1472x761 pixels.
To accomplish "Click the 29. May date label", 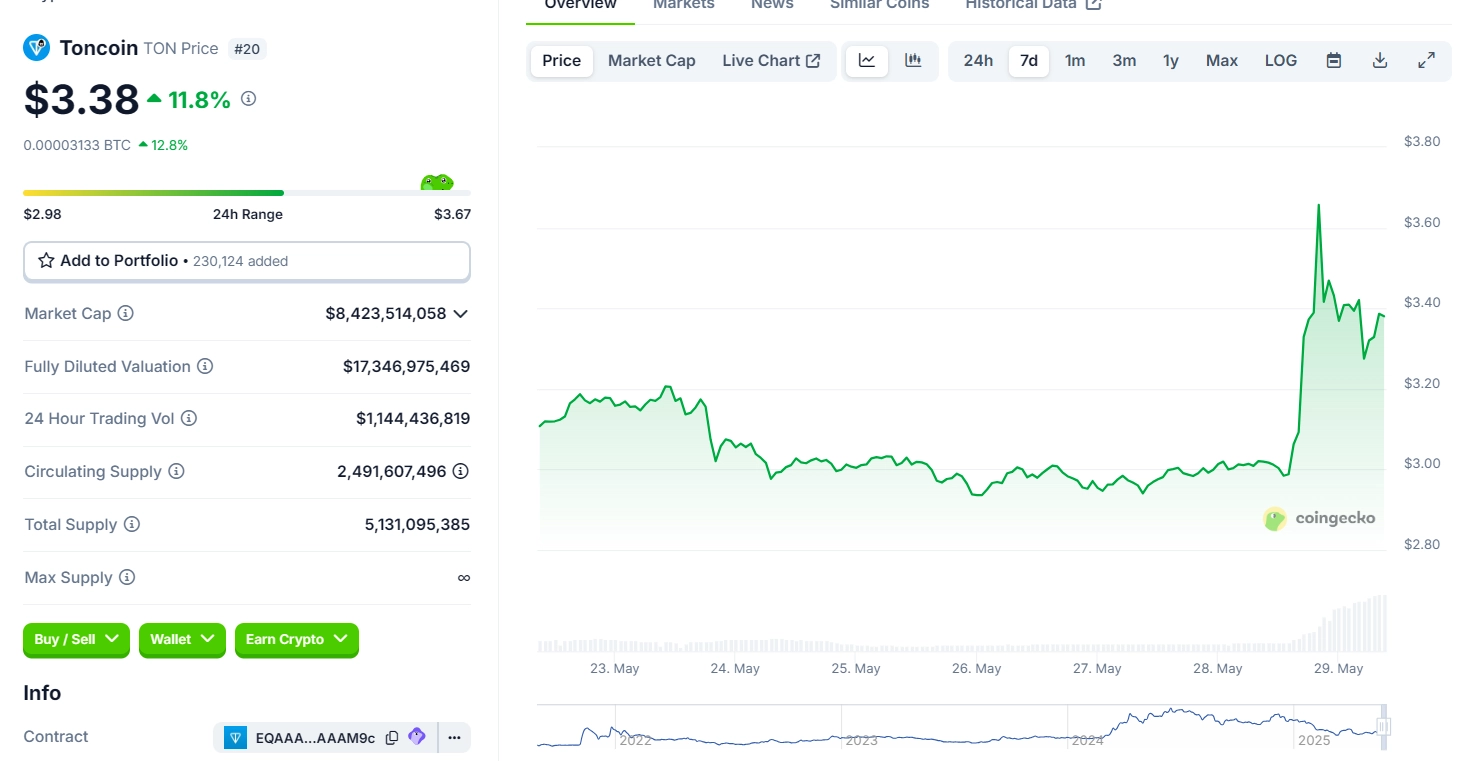I will tap(1338, 669).
